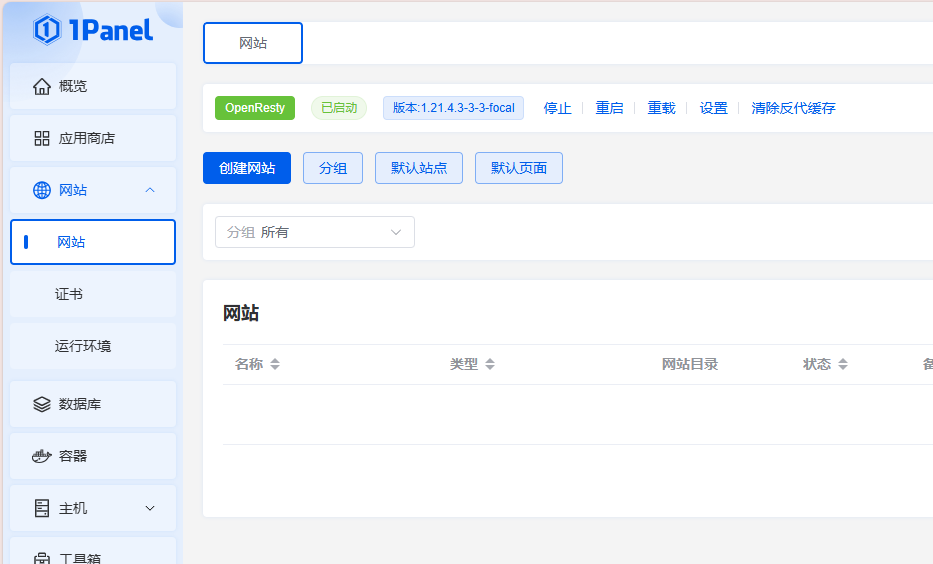This screenshot has height=564, width=933.
Task: Expand the 主机 sidebar submenu arrow
Action: (x=150, y=508)
